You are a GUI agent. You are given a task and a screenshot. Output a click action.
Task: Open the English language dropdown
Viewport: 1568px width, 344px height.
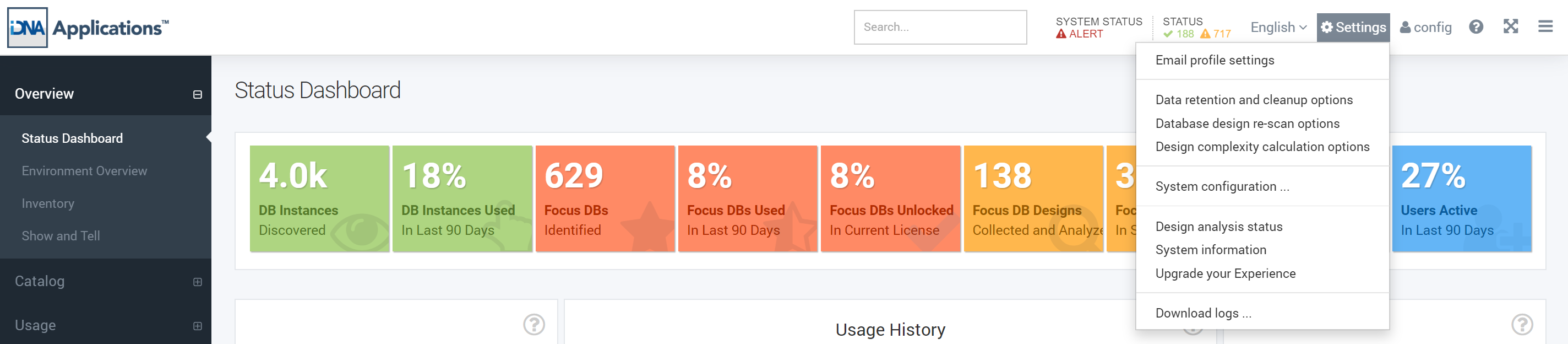tap(1278, 28)
